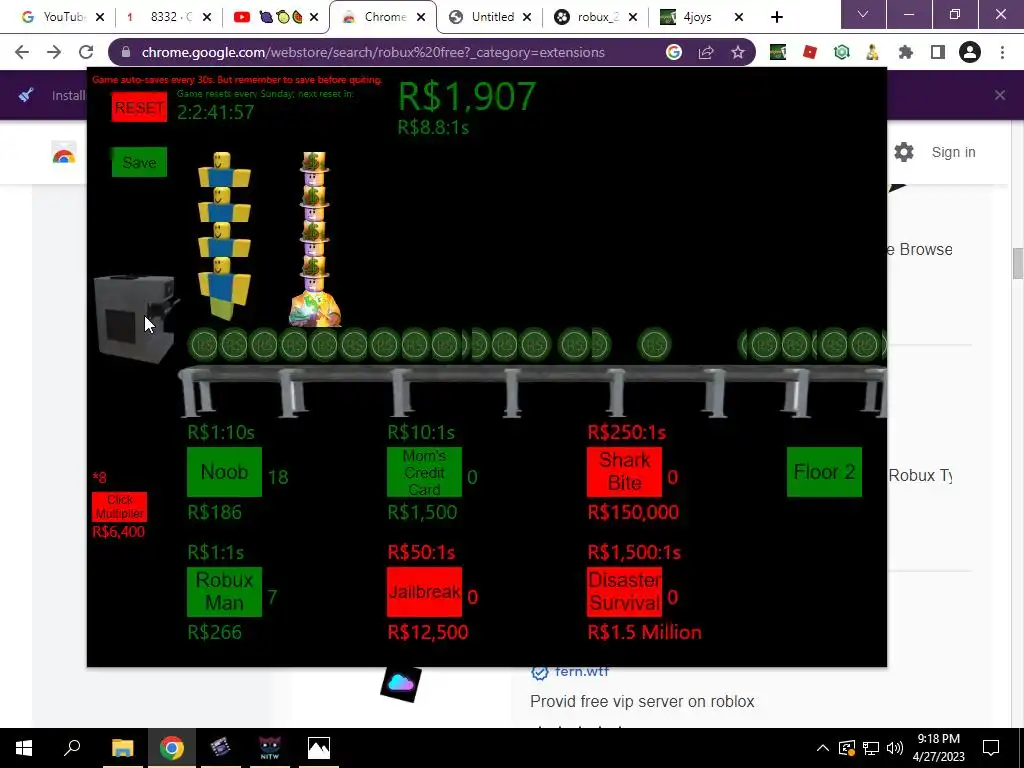The width and height of the screenshot is (1024, 768).
Task: Go back to previous page
Action: pyautogui.click(x=22, y=52)
